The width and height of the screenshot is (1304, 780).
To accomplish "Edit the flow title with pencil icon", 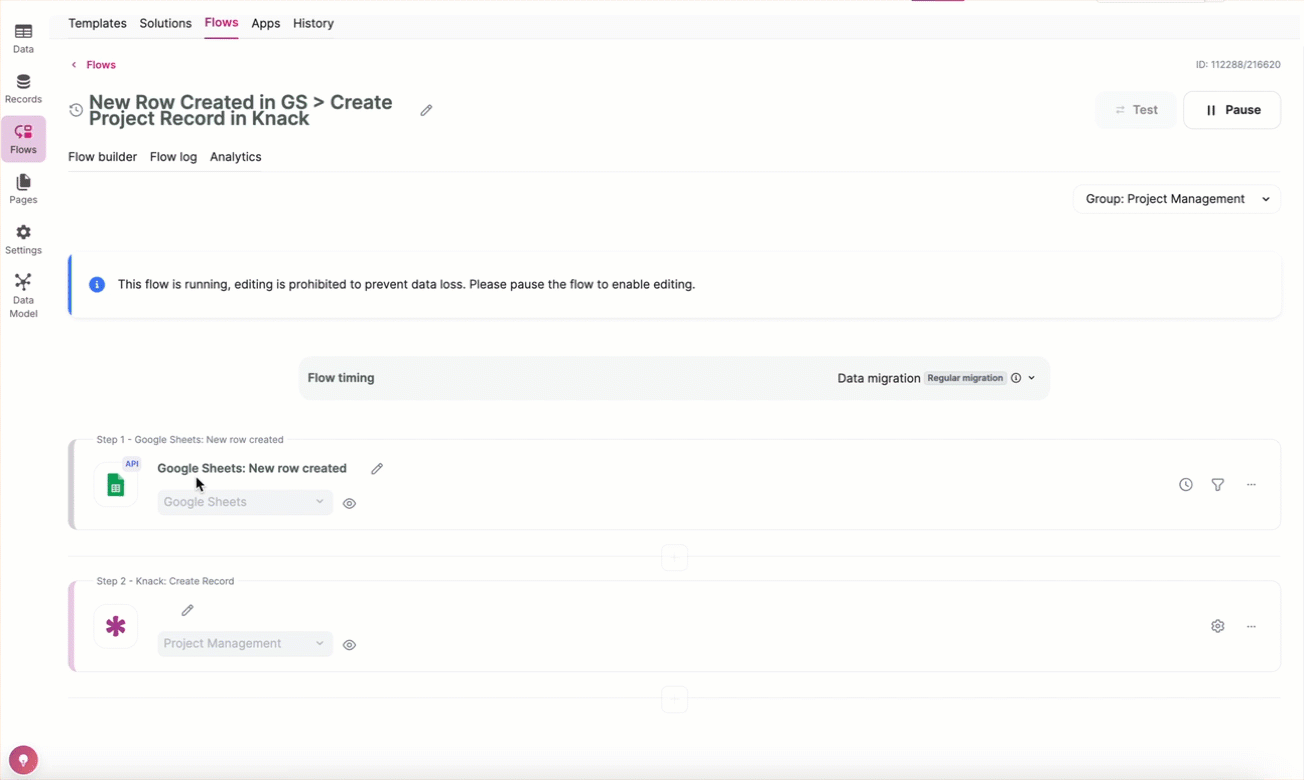I will pos(426,110).
